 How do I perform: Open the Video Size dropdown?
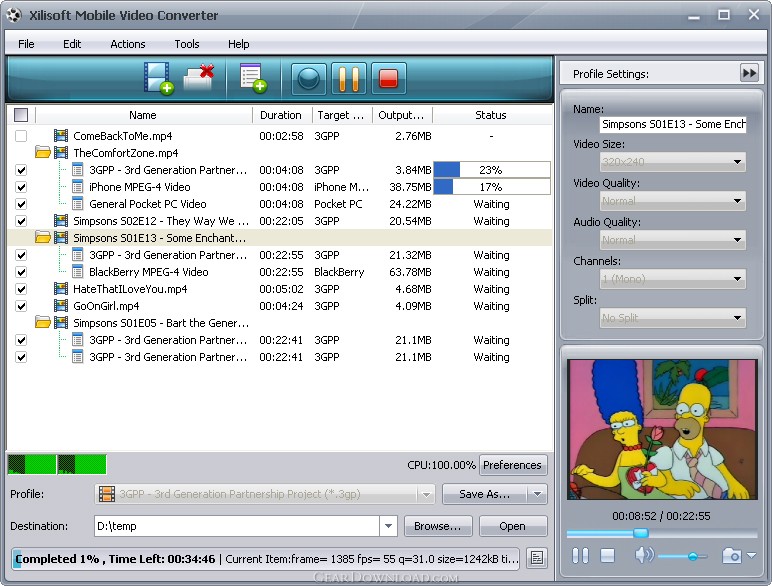[673, 162]
